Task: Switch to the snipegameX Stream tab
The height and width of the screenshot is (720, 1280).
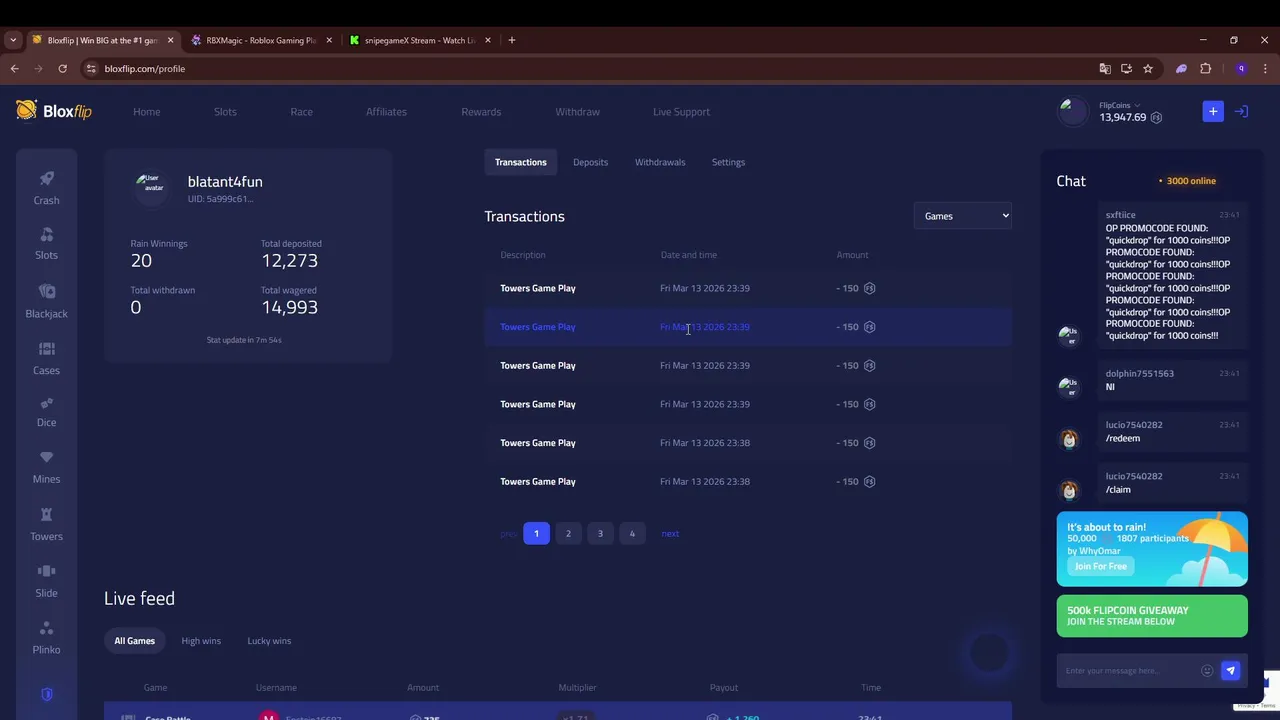Action: [419, 40]
